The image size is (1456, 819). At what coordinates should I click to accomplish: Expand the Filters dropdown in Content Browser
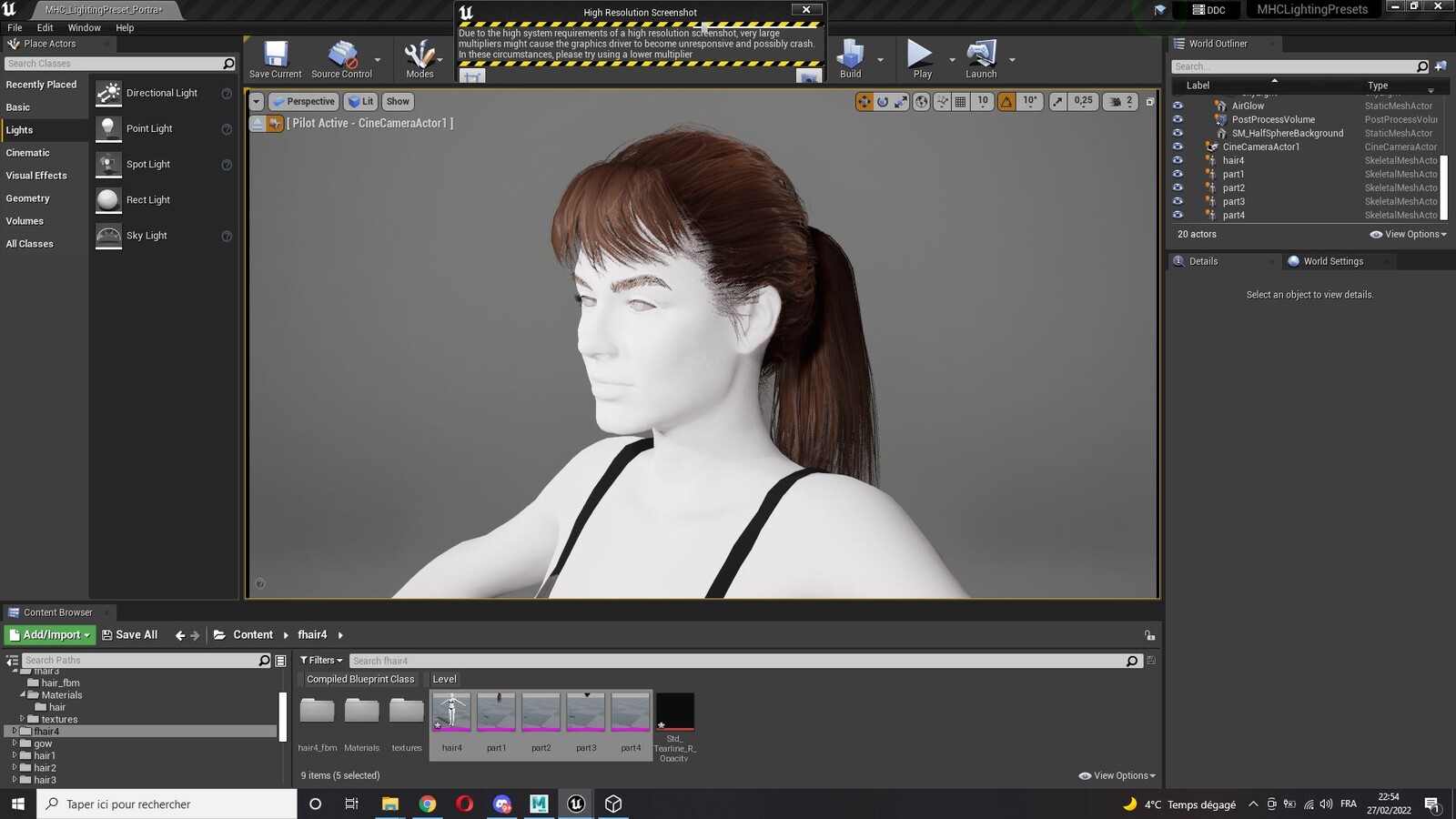click(x=321, y=661)
